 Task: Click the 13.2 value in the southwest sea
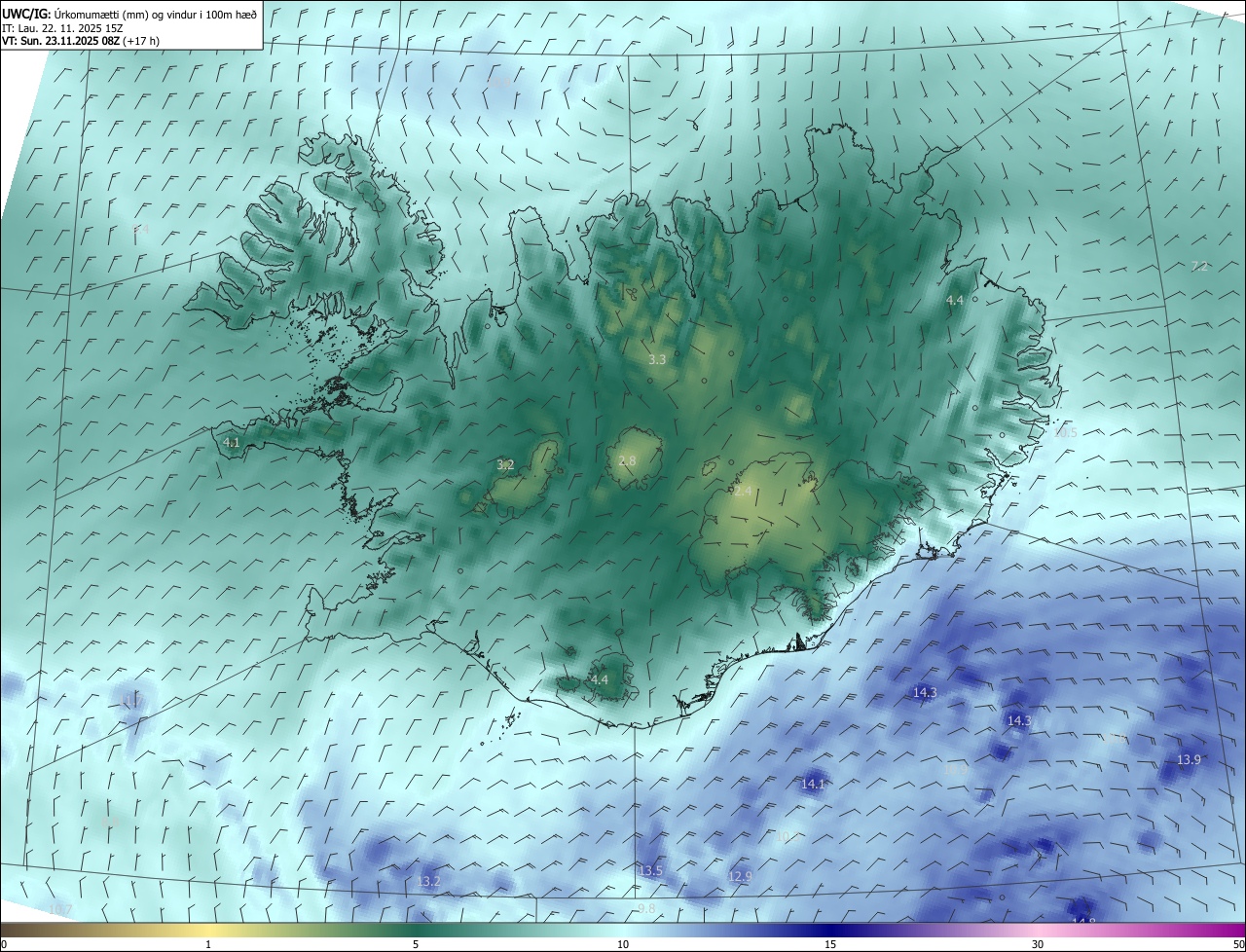[x=429, y=881]
